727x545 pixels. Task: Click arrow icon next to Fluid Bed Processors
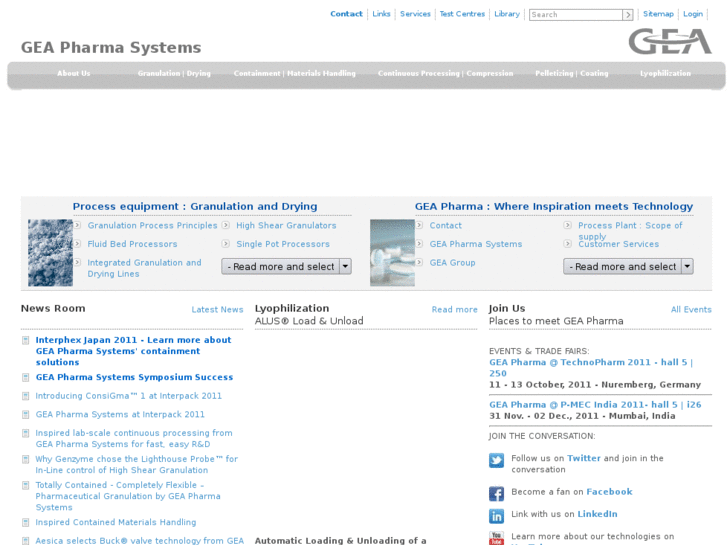pos(77,244)
